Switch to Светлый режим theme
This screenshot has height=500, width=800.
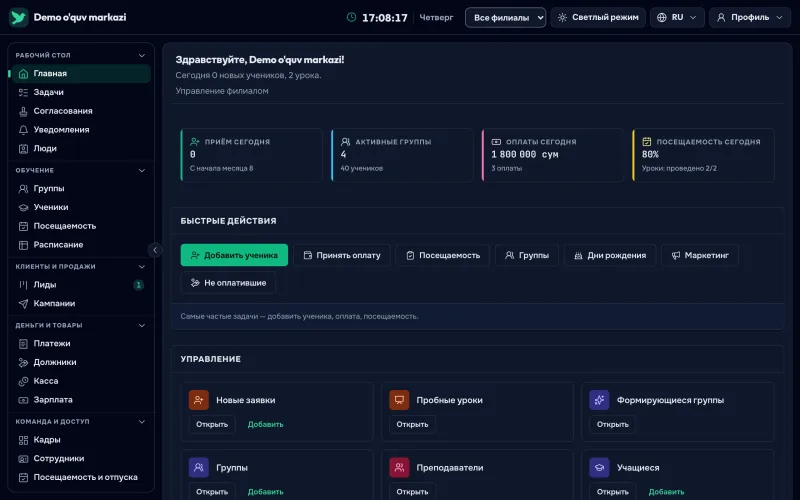tap(598, 17)
